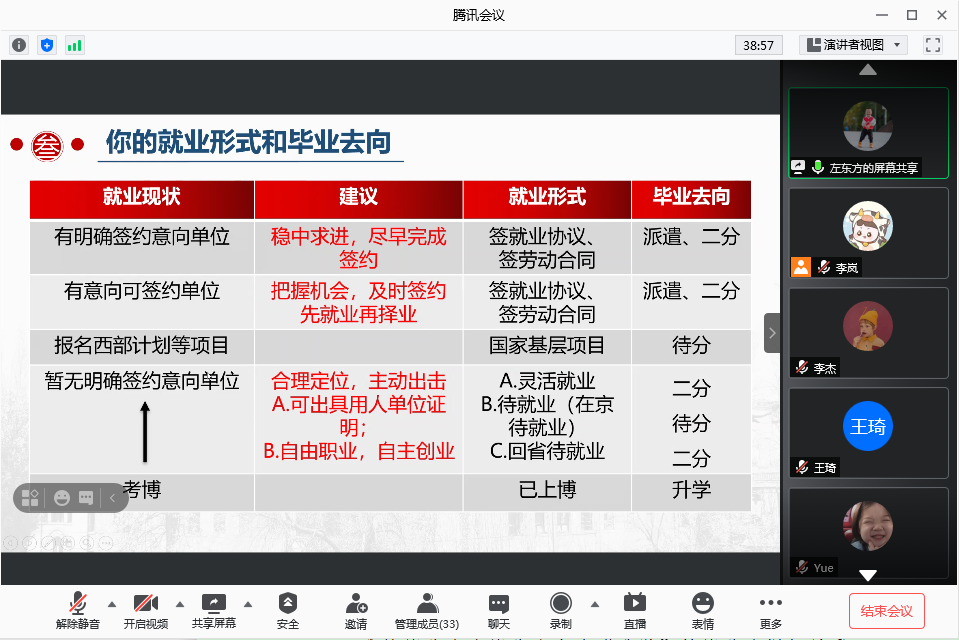Turn on the camera with 开启视频
This screenshot has width=959, height=640.
(146, 610)
